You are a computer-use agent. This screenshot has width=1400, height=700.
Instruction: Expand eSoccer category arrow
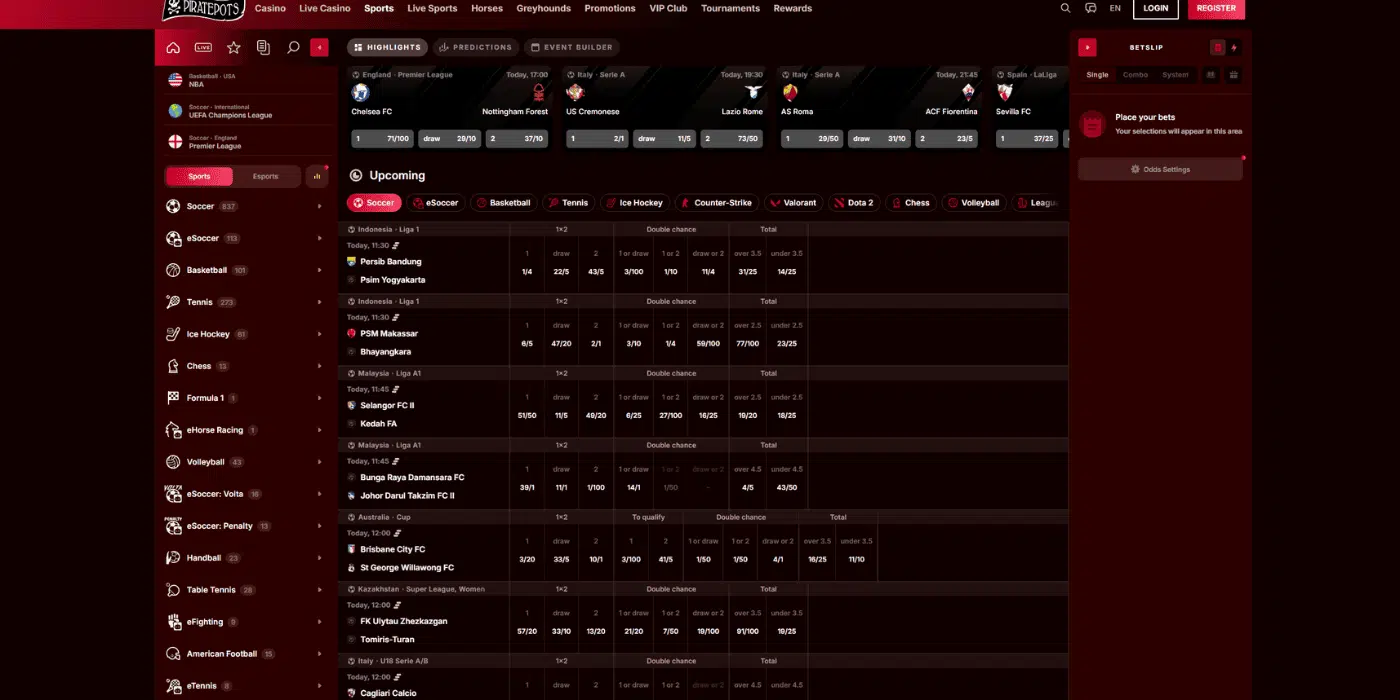coord(320,238)
